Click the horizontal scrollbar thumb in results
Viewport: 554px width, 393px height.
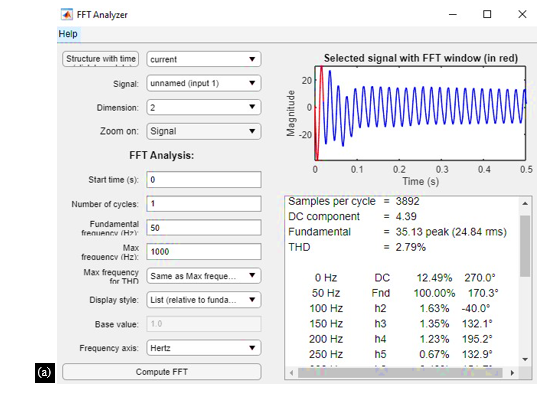(400, 373)
